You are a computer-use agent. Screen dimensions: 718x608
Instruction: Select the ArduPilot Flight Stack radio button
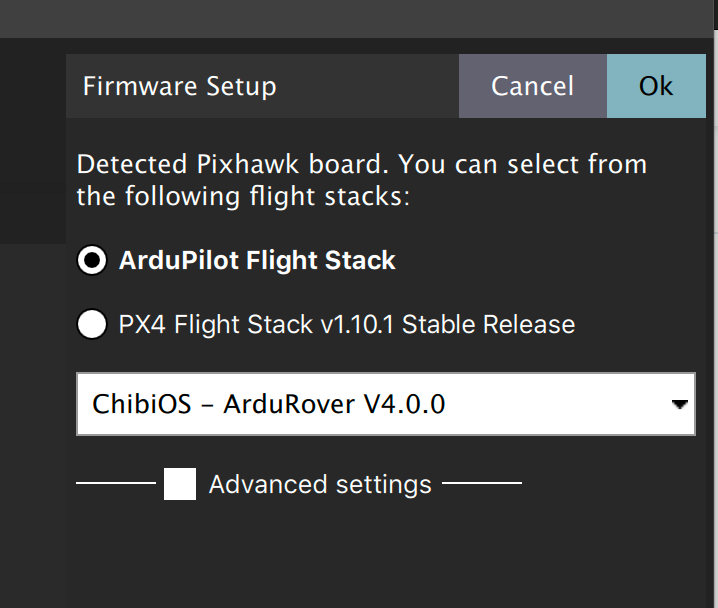[x=92, y=260]
